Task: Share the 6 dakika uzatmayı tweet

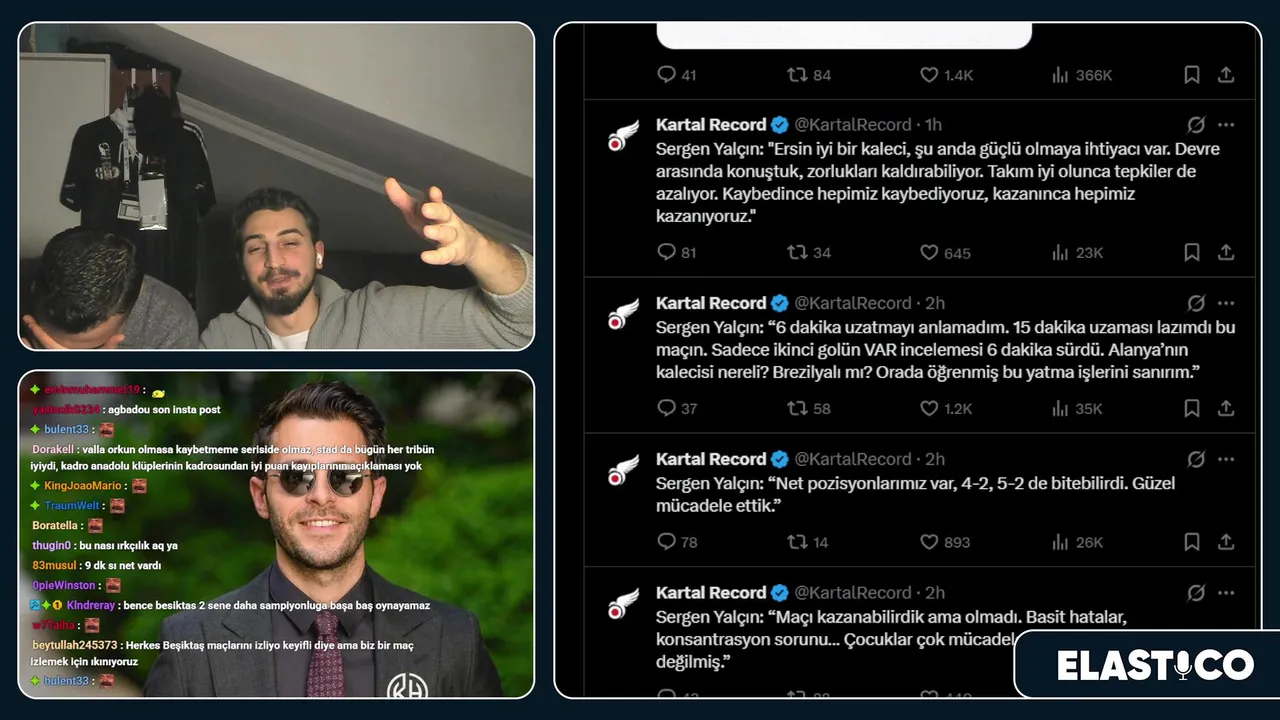Action: pyautogui.click(x=1225, y=408)
